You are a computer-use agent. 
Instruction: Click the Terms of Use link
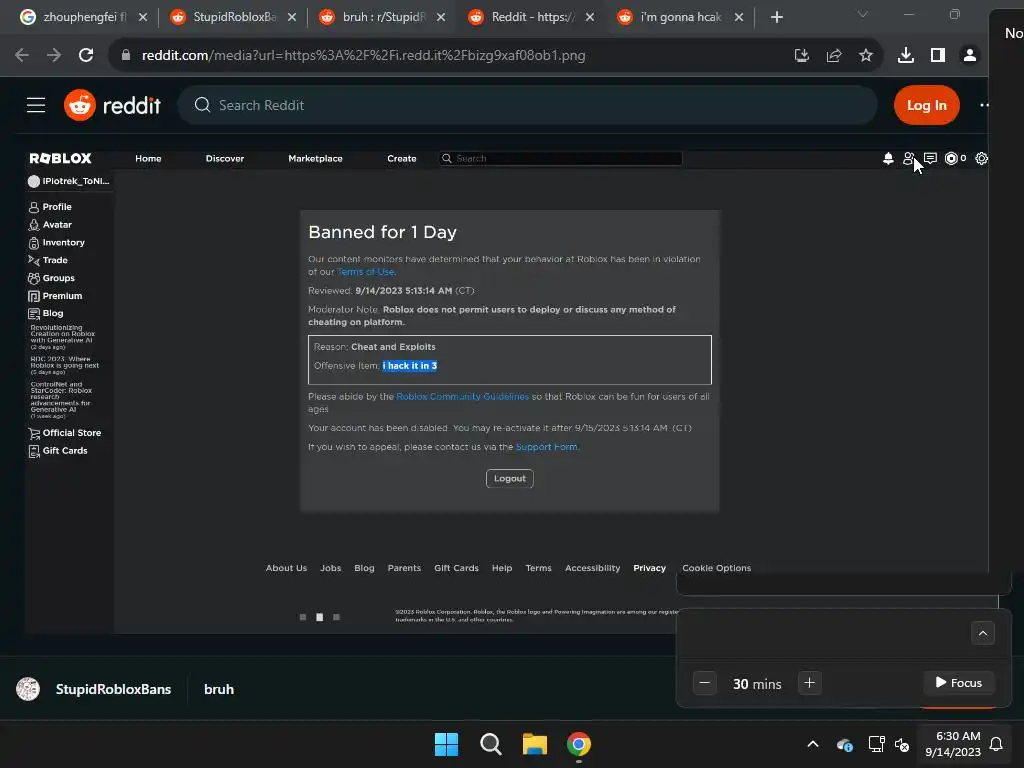click(366, 272)
